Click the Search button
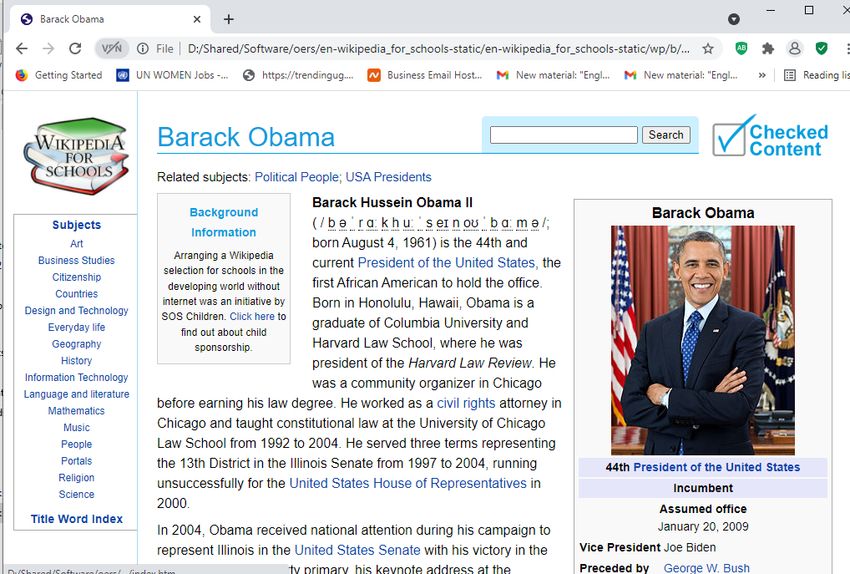Image resolution: width=850 pixels, height=574 pixels. pos(666,135)
